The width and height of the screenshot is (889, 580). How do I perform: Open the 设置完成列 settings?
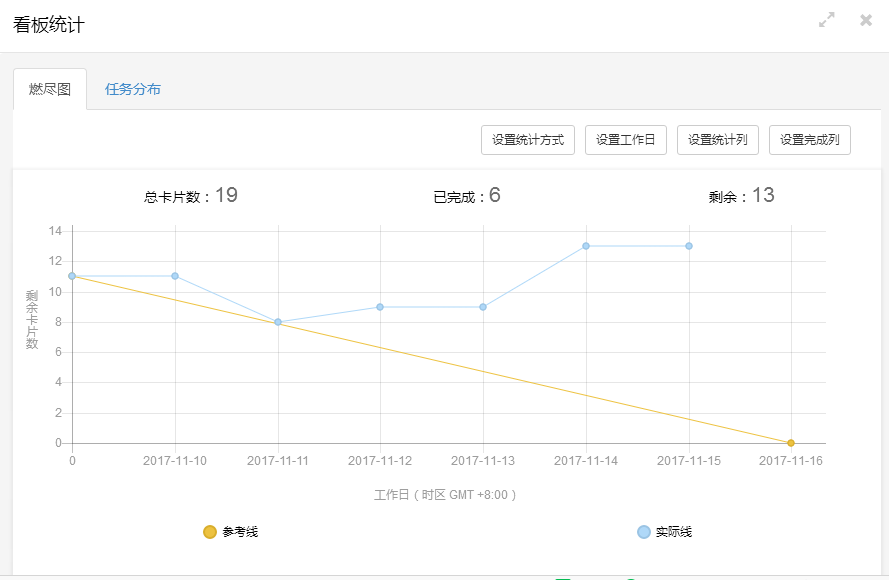tap(810, 139)
